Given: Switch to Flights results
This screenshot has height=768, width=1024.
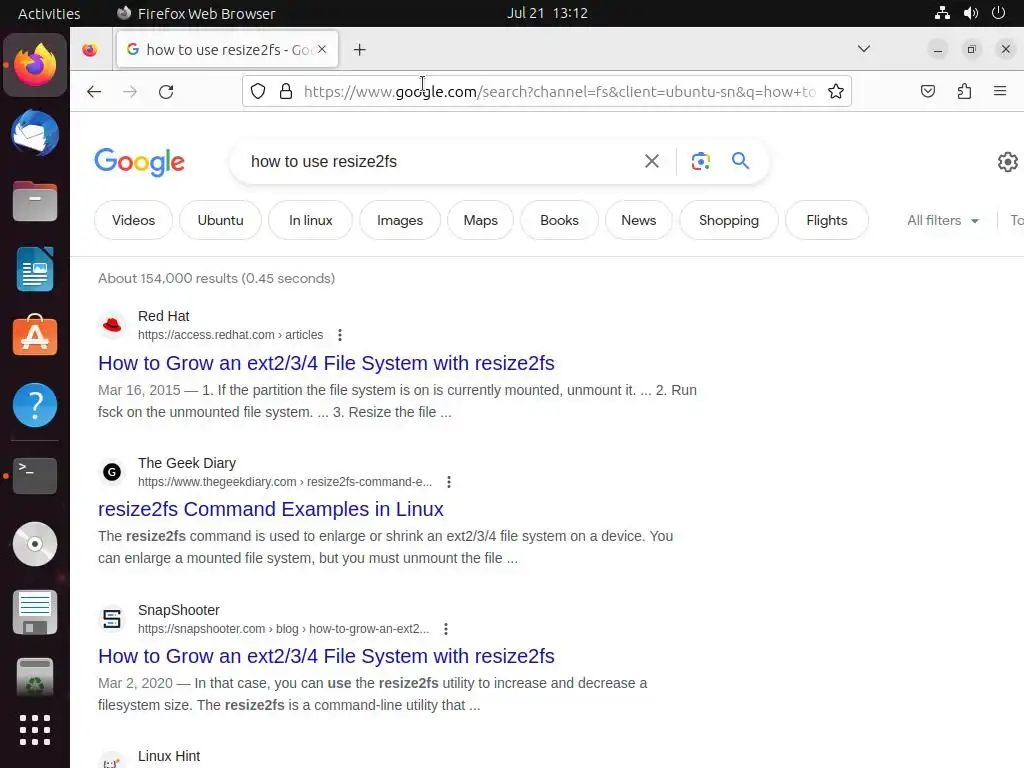Looking at the screenshot, I should (827, 220).
